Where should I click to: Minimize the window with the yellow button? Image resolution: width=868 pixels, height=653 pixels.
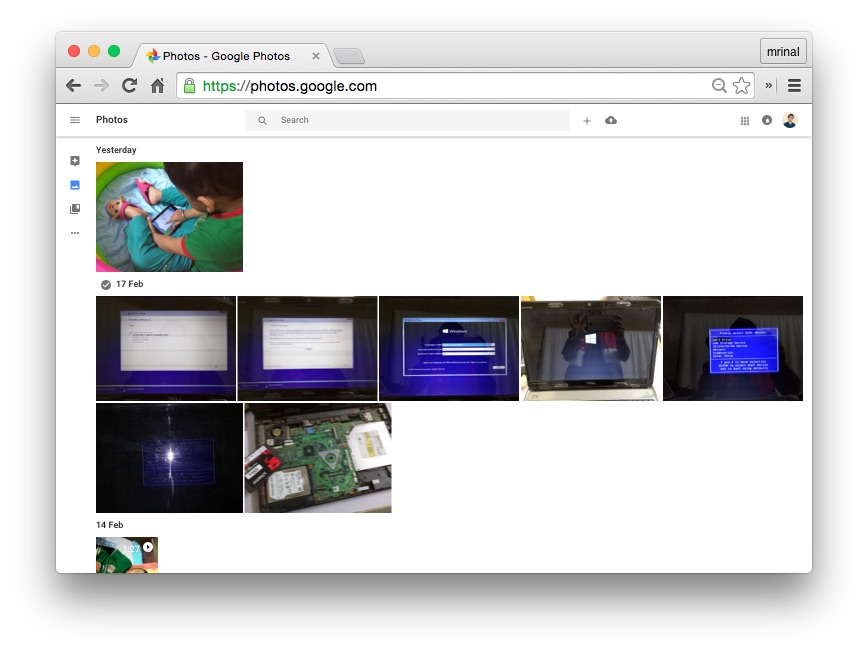coord(94,51)
